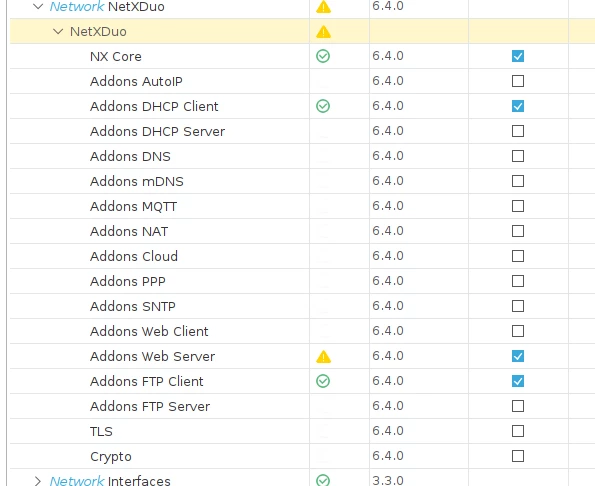Select the TLS row label
Viewport: 595px width, 486px height.
101,432
